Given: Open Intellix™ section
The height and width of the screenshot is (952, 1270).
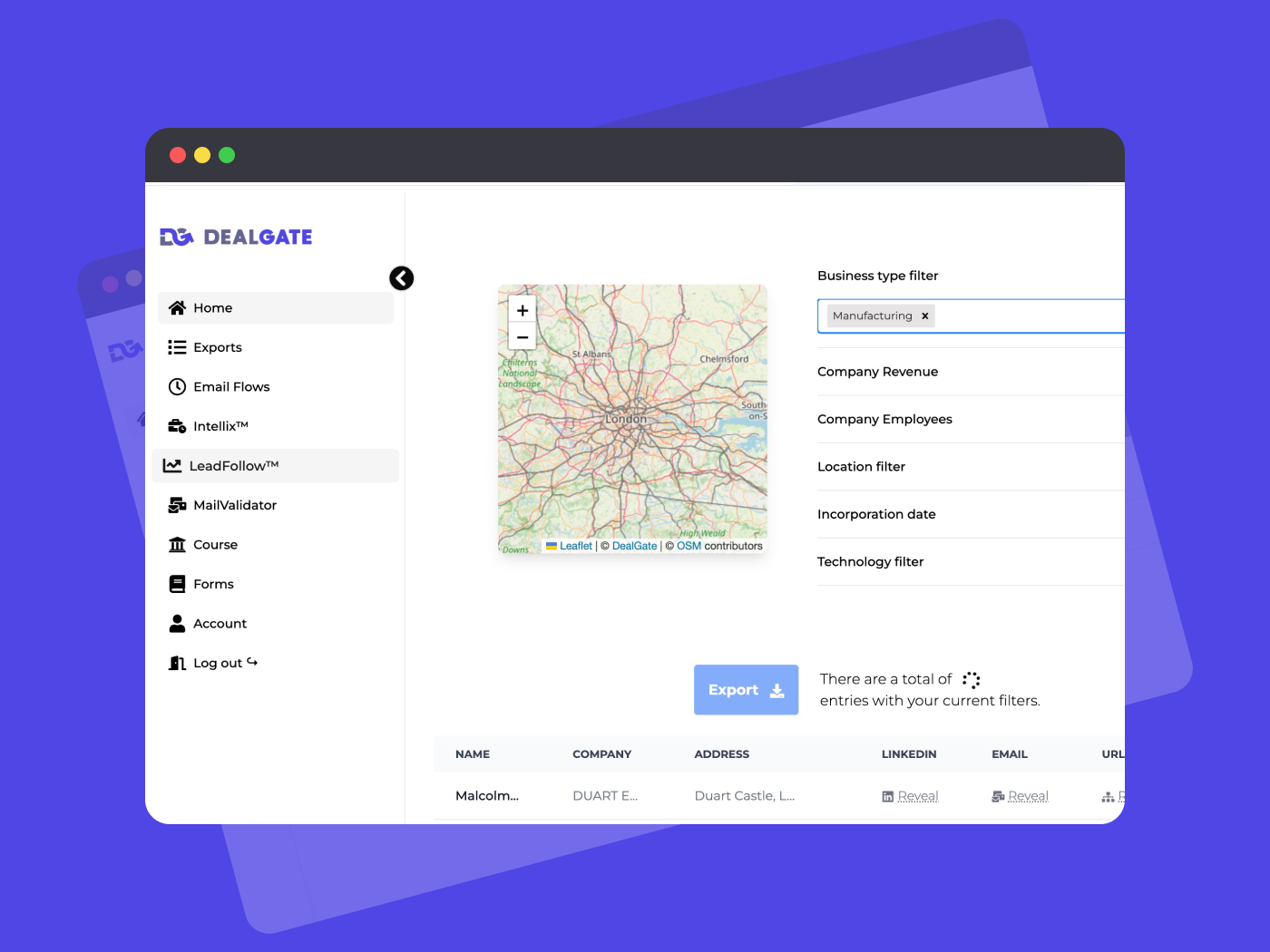Looking at the screenshot, I should coord(276,426).
